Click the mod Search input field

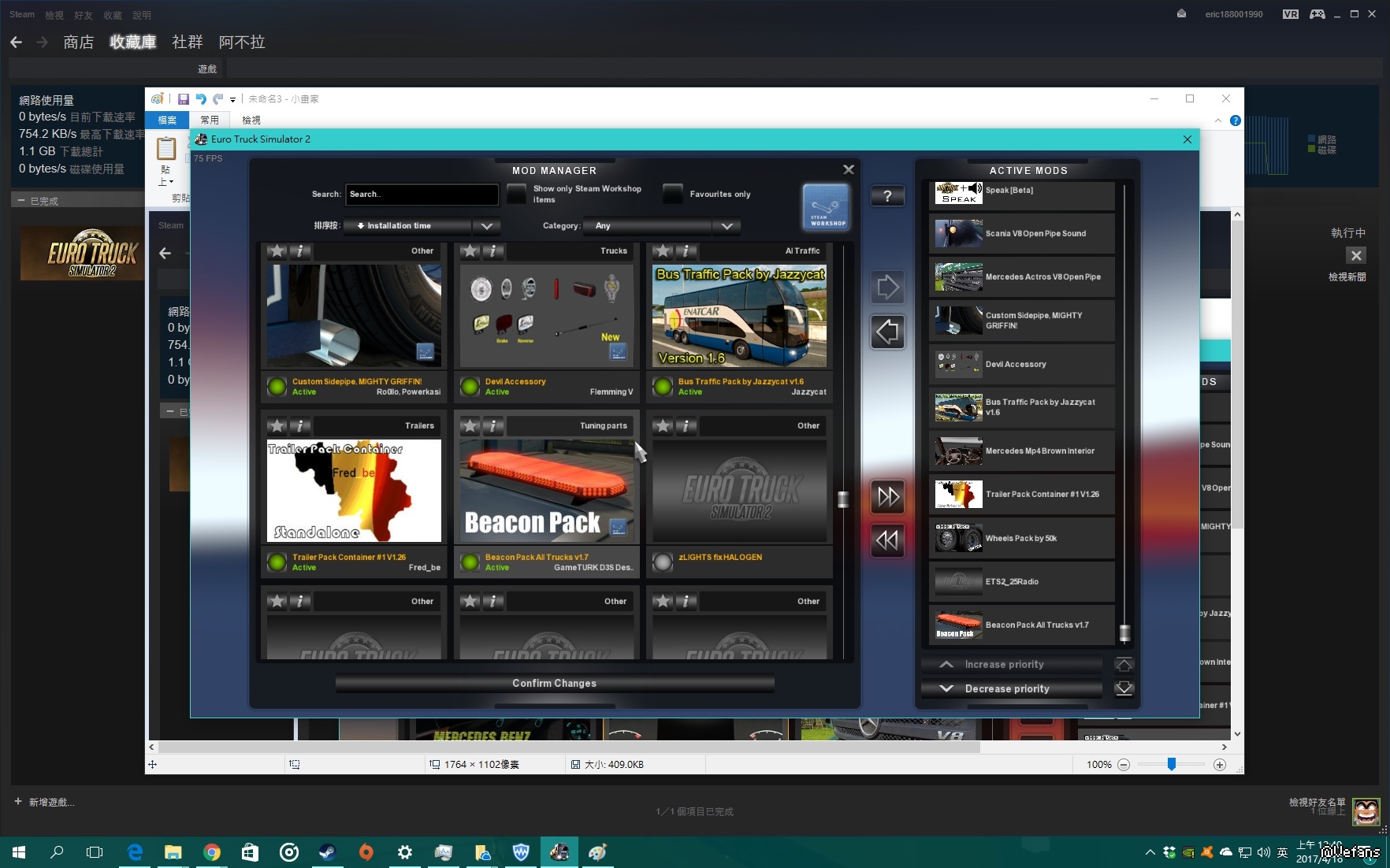pyautogui.click(x=422, y=194)
